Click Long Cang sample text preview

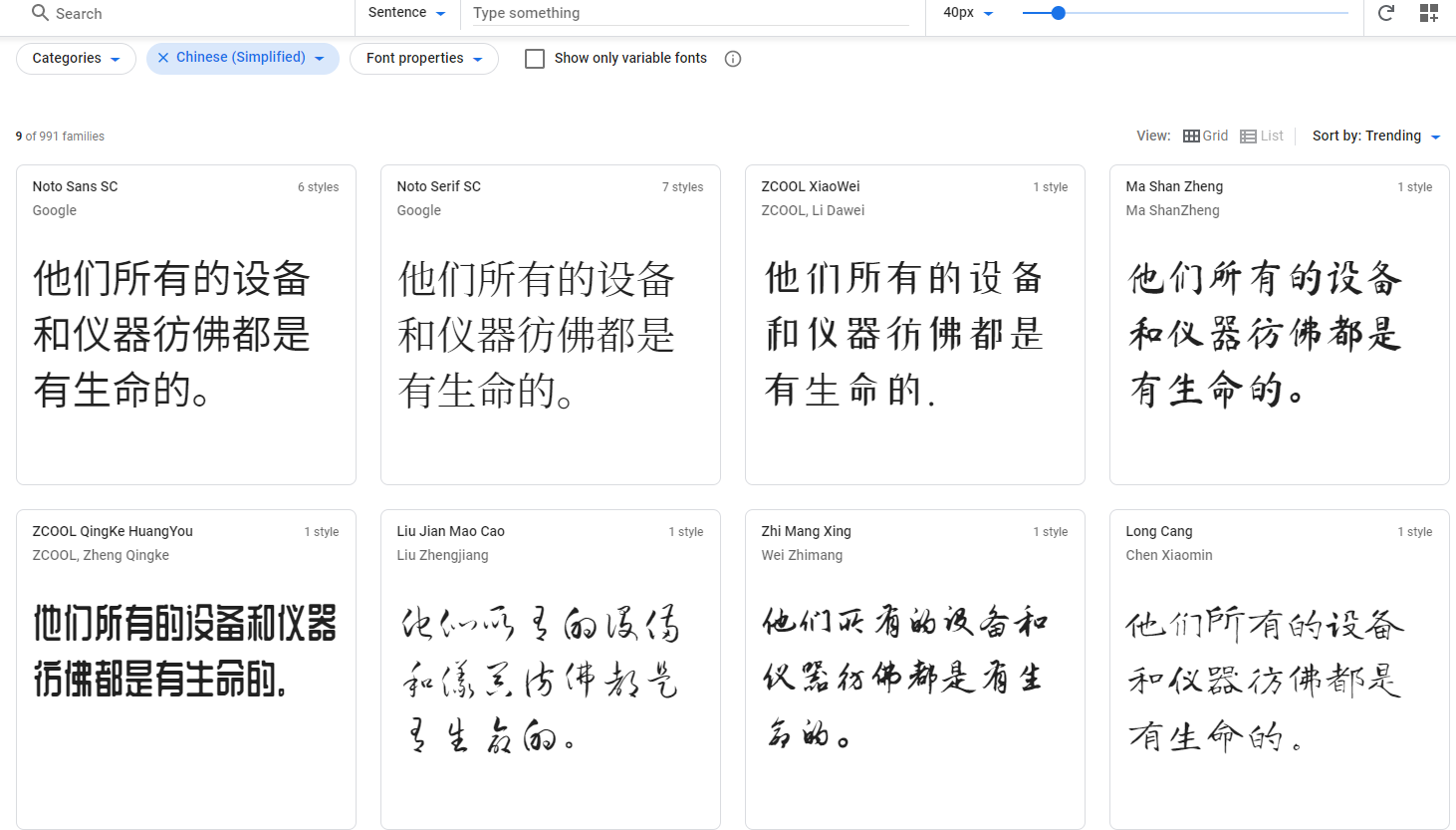click(x=1265, y=680)
